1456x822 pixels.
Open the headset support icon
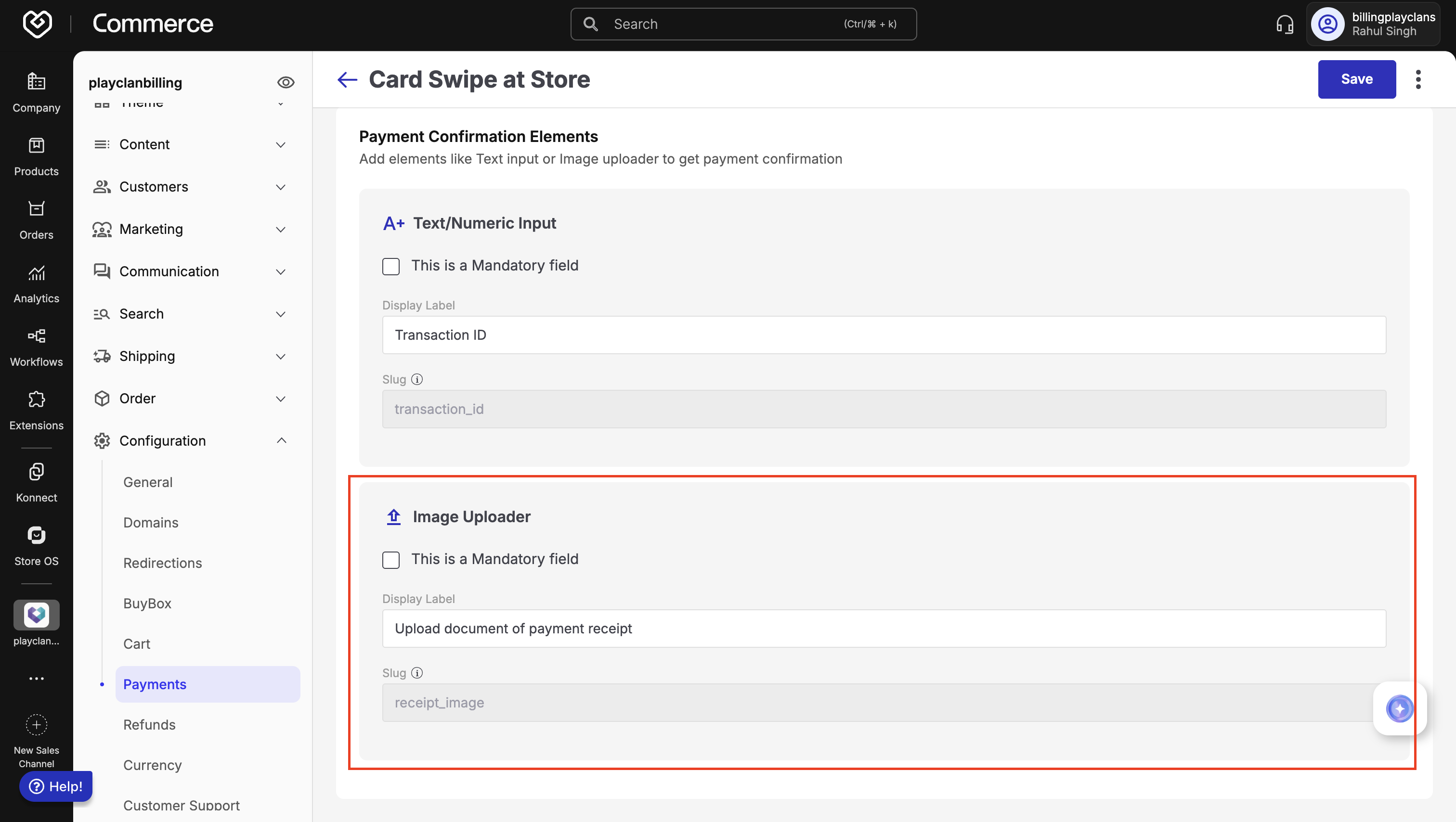[1284, 24]
